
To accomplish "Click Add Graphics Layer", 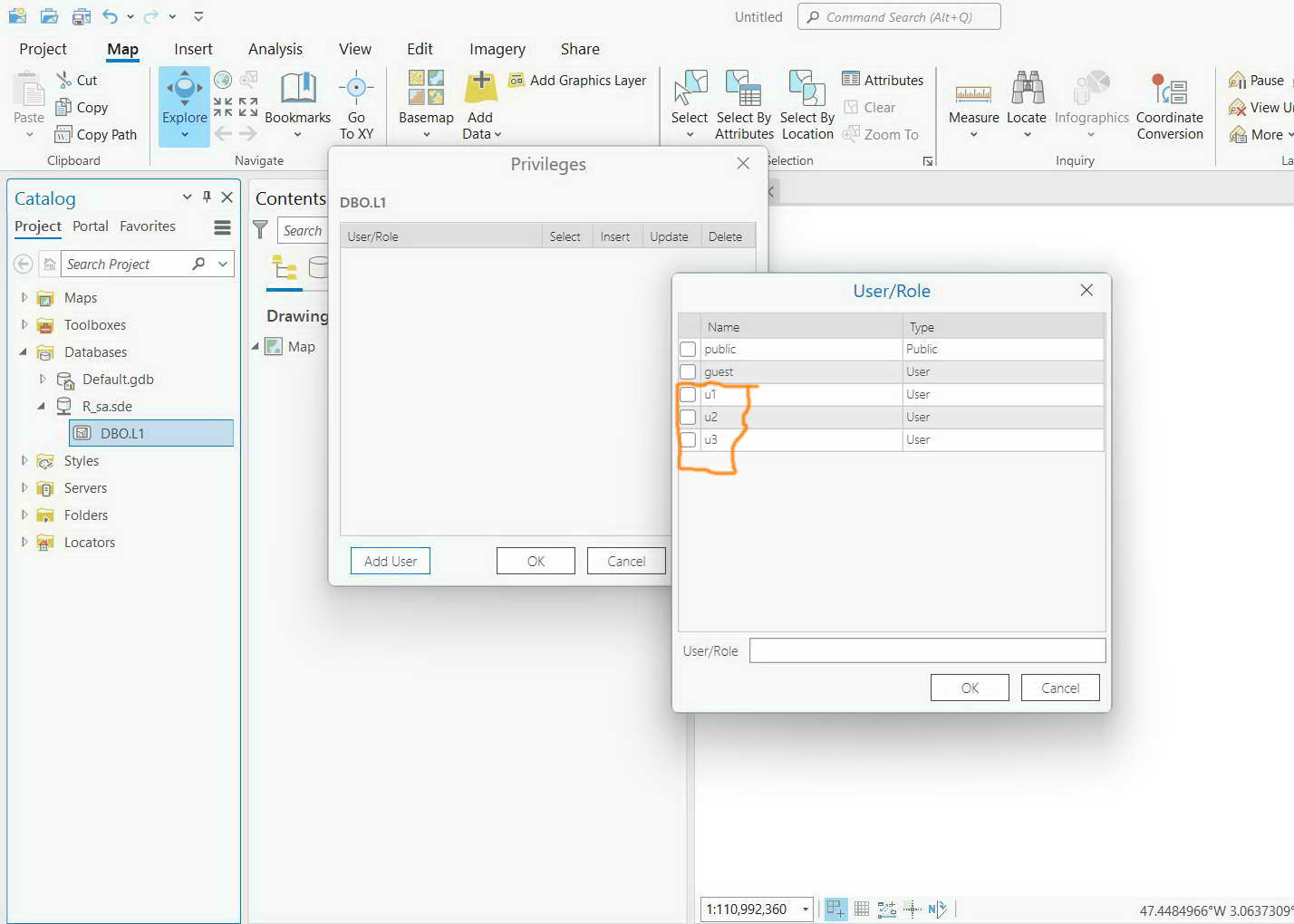I will (x=577, y=81).
